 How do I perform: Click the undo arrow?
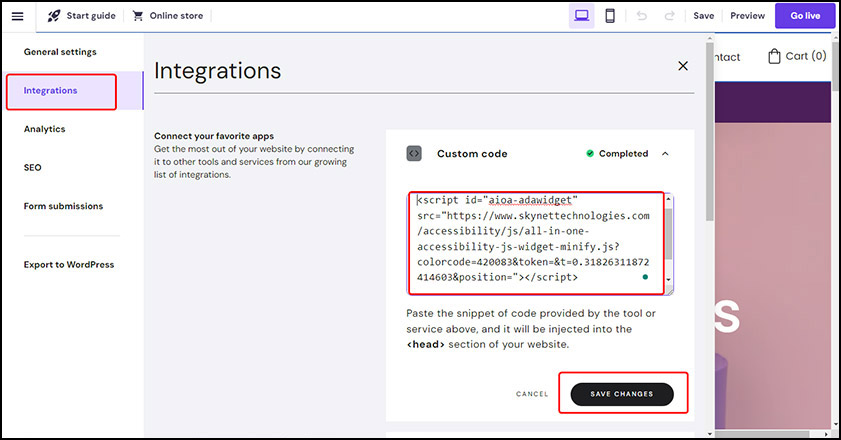click(641, 16)
